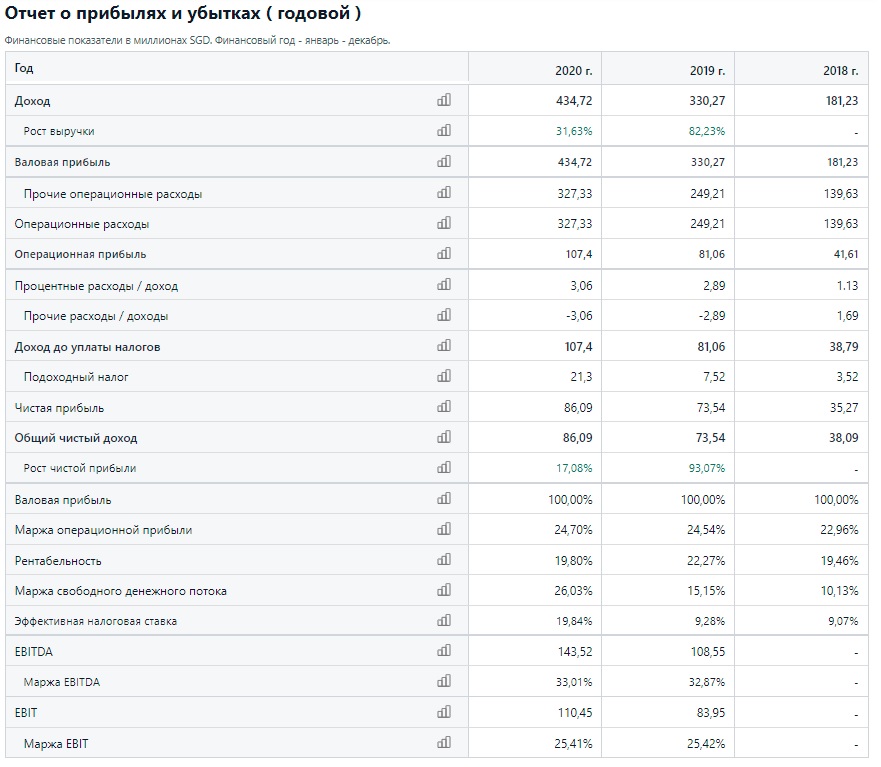Open chart for Доход до уплаты налогов

click(x=444, y=346)
